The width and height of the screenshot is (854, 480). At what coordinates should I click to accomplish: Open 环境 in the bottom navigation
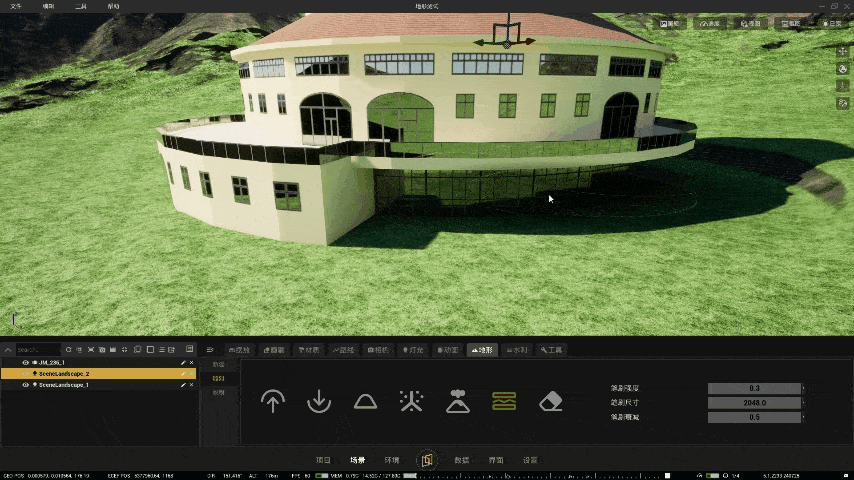tap(392, 460)
